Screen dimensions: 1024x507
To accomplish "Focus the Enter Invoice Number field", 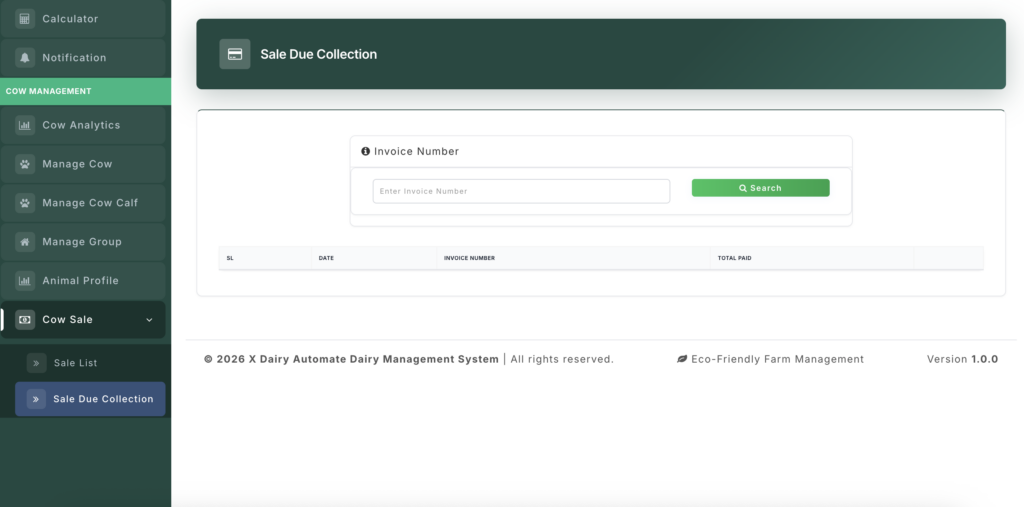I will (521, 191).
